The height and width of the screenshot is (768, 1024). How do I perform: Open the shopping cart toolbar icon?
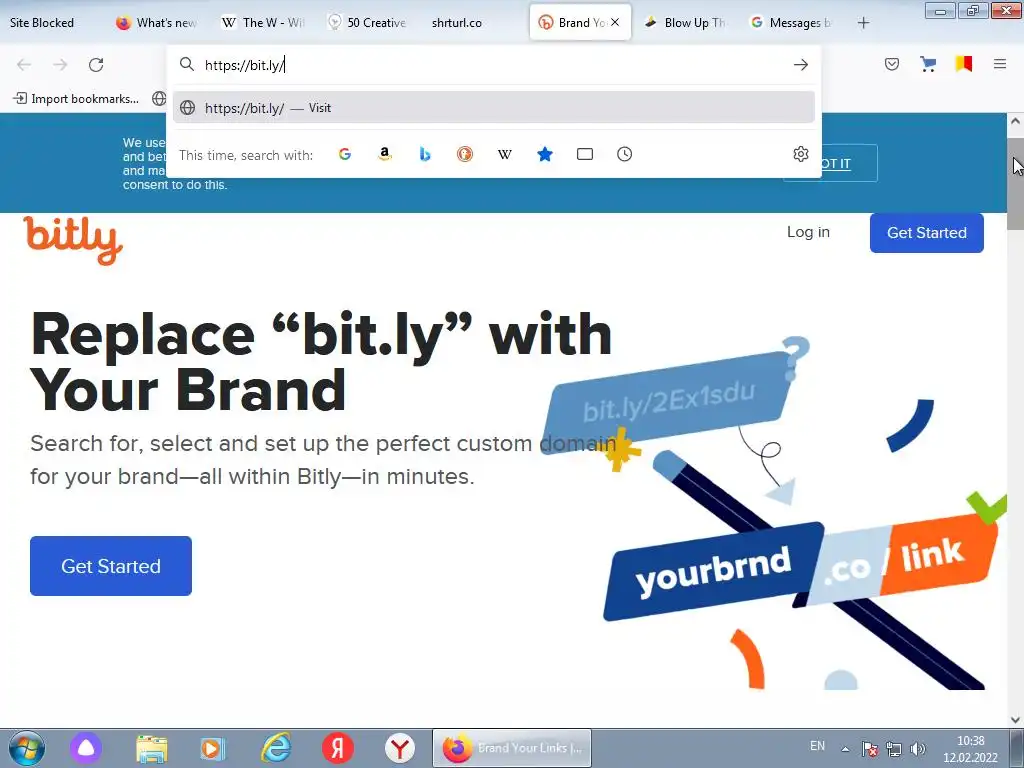pos(928,64)
